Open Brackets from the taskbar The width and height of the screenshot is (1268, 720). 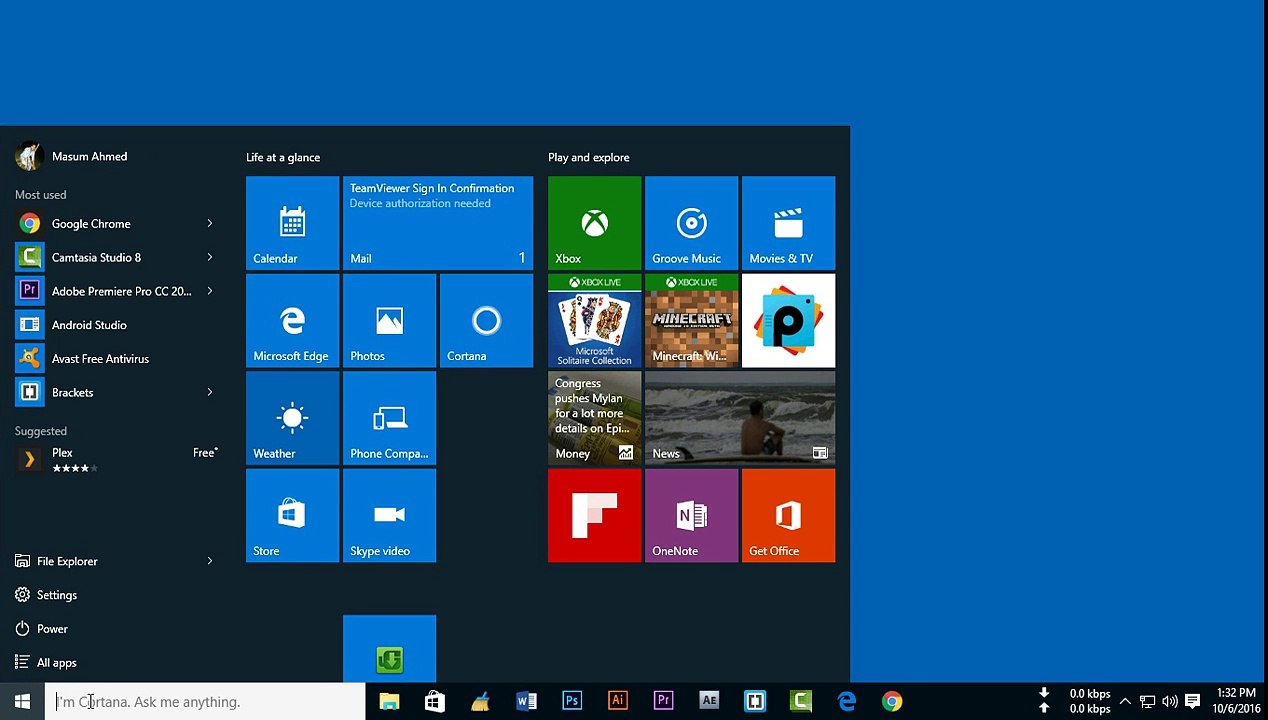(755, 702)
